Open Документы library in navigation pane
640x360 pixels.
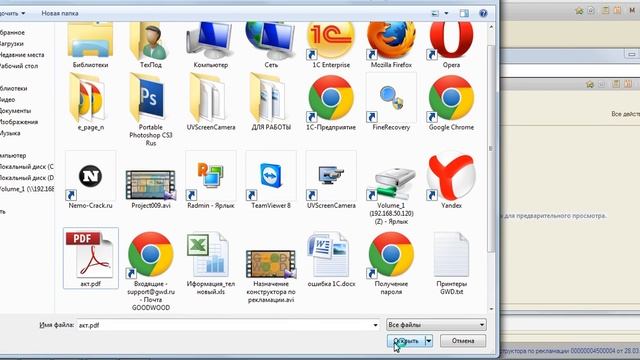coord(15,111)
